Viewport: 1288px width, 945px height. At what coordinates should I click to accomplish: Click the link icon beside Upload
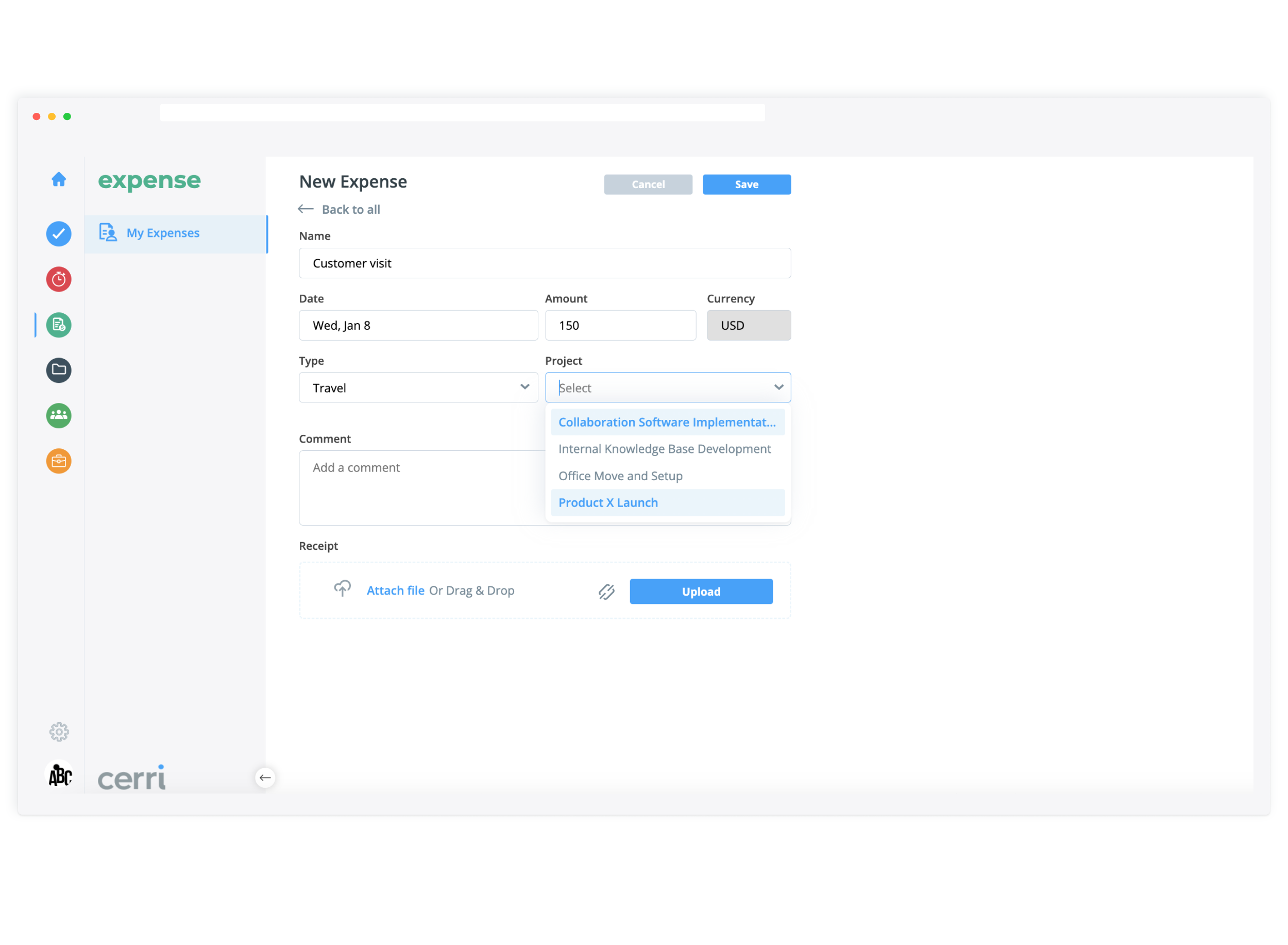pyautogui.click(x=607, y=592)
